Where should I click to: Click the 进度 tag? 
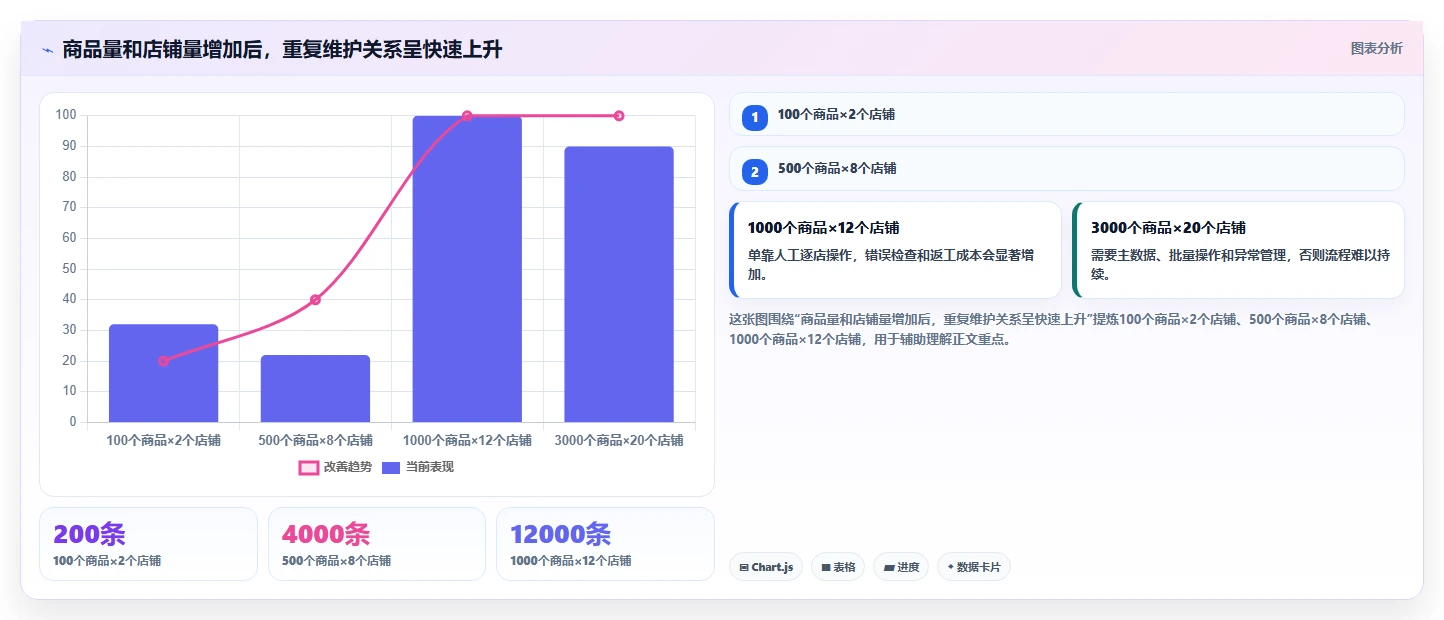[901, 567]
